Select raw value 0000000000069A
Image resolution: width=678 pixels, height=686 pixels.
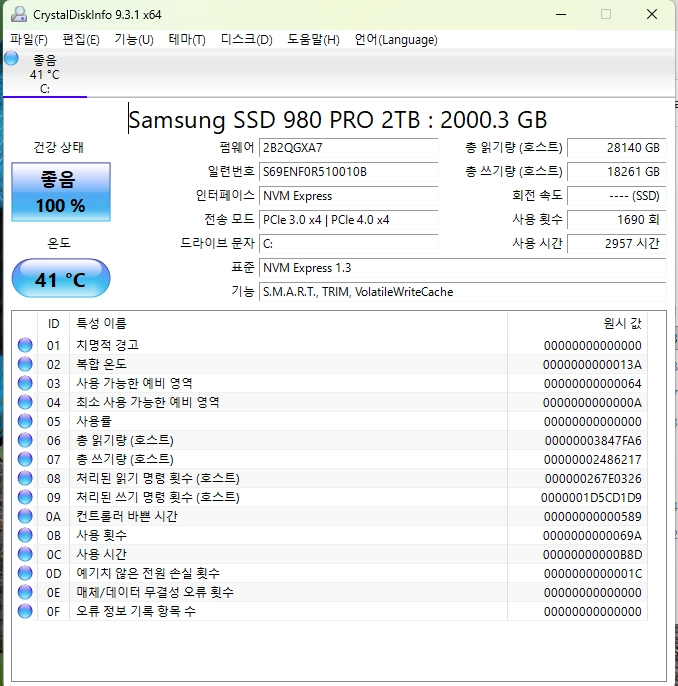592,536
